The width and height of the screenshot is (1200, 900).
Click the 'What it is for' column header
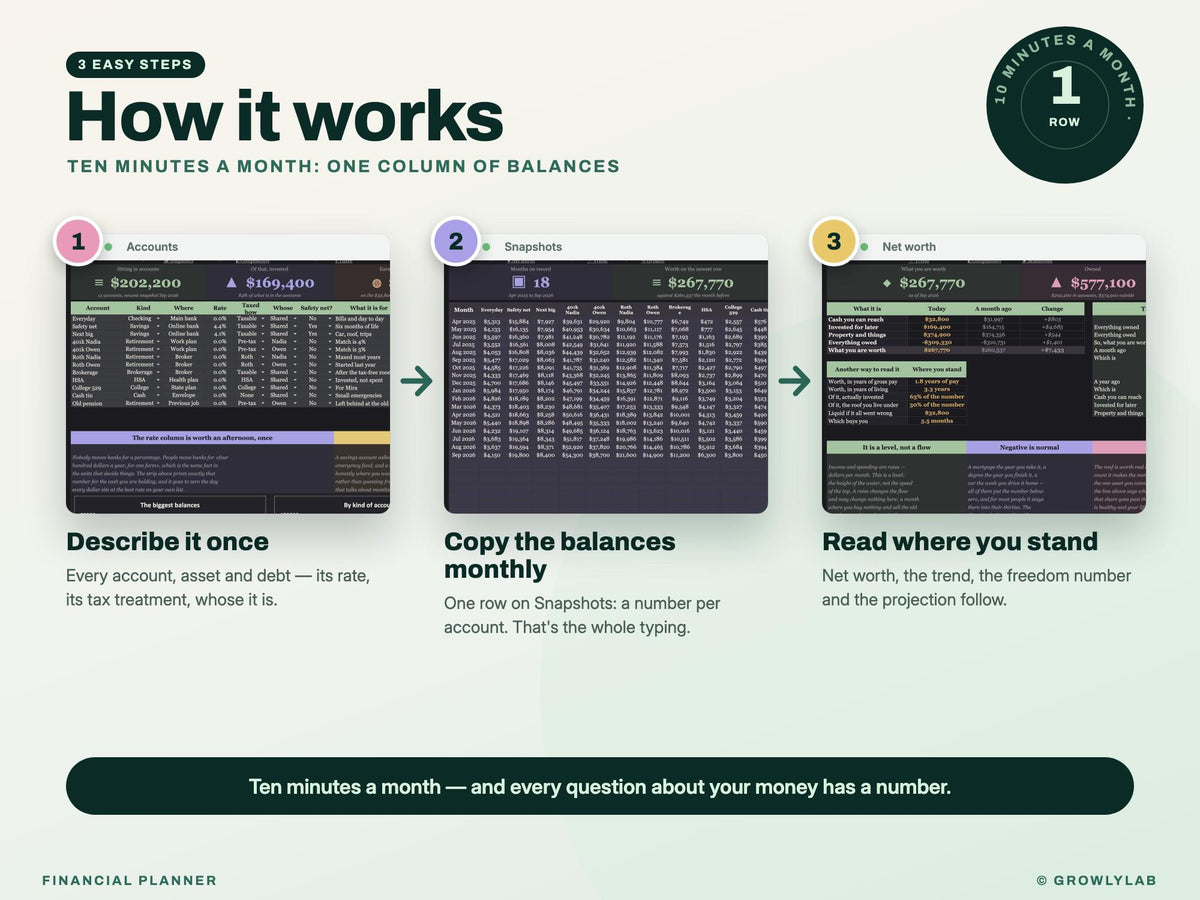click(368, 308)
